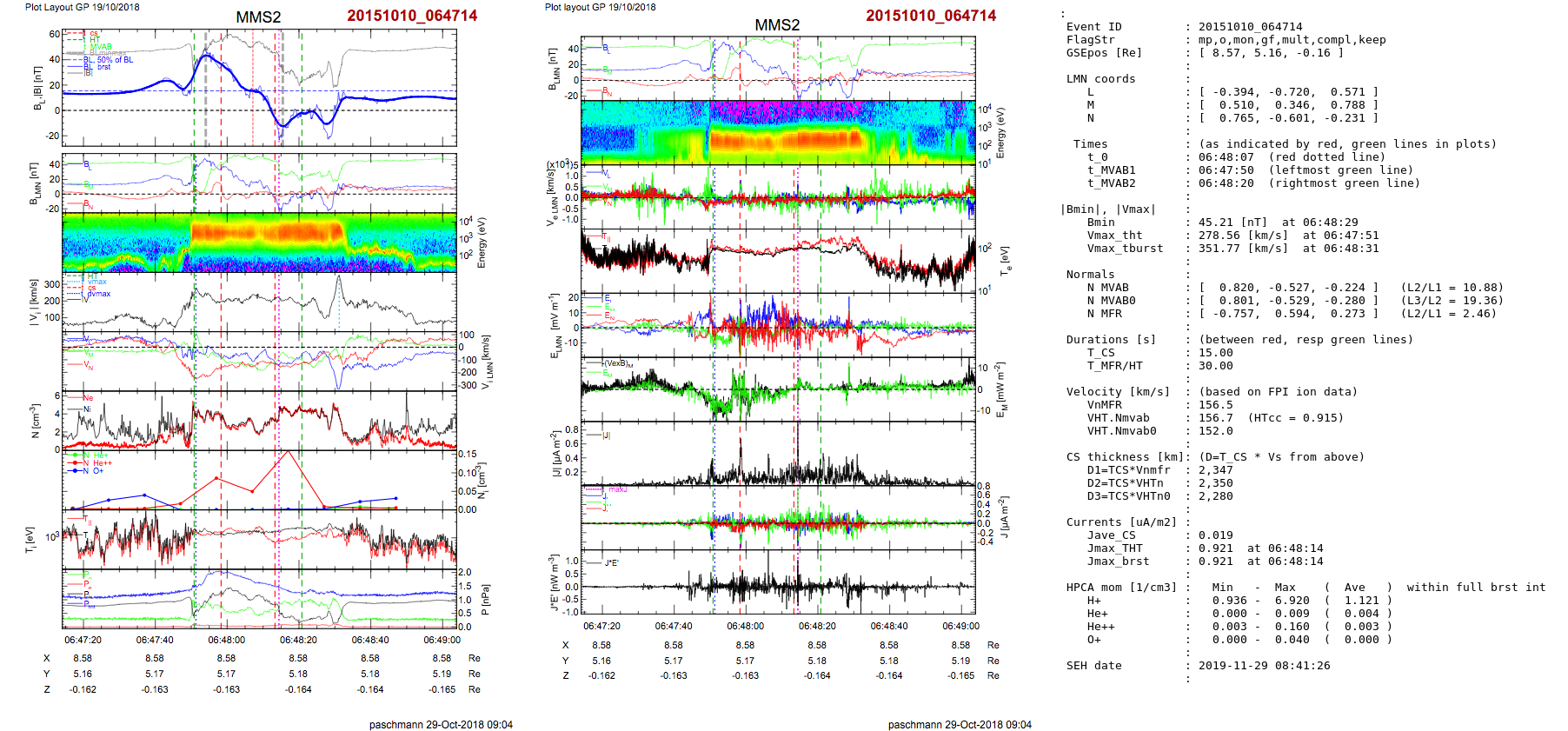1568x731 pixels.
Task: Click the 't_MVAB1' row label
Action: [1111, 170]
